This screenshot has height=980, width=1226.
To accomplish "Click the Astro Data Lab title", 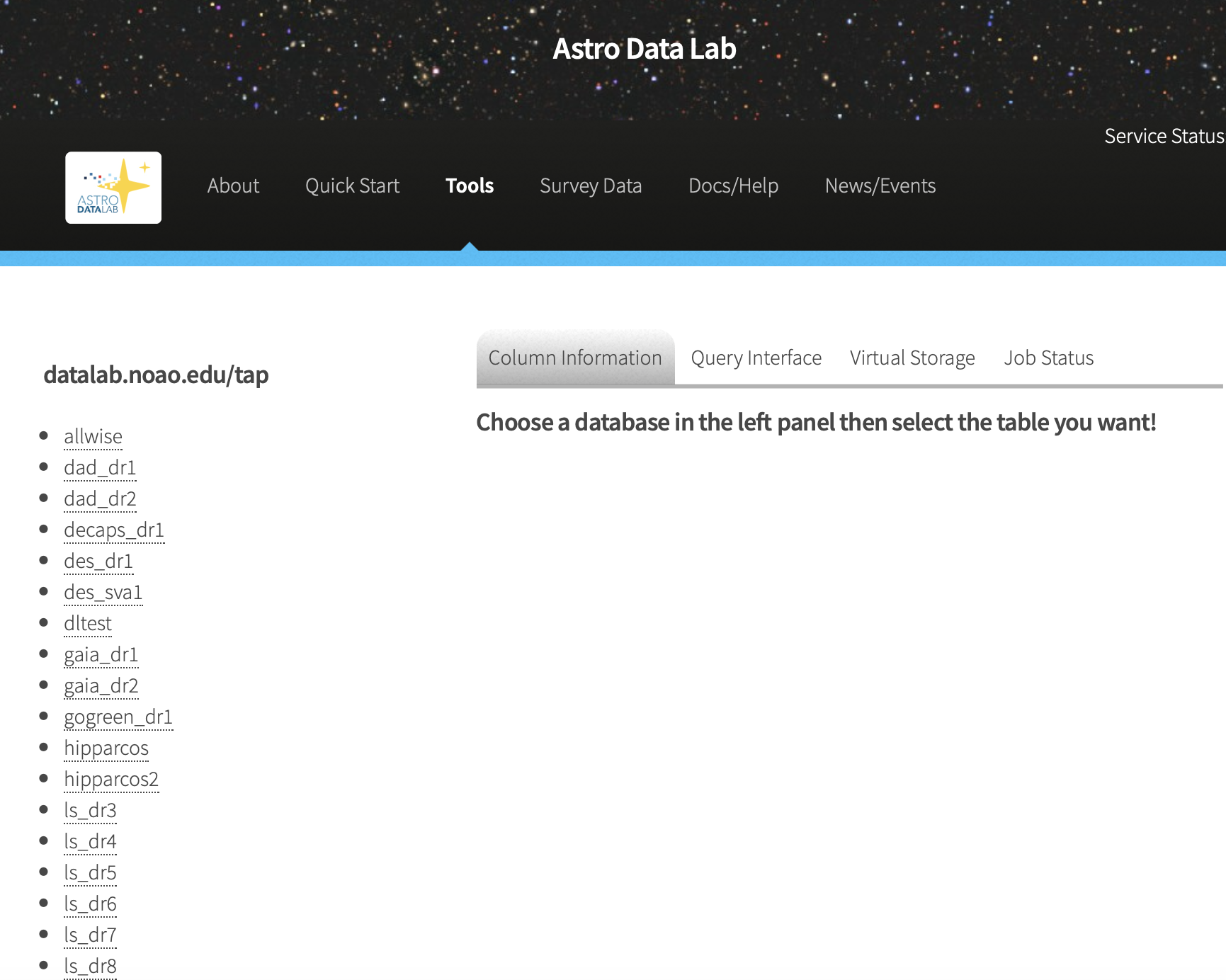I will click(645, 49).
